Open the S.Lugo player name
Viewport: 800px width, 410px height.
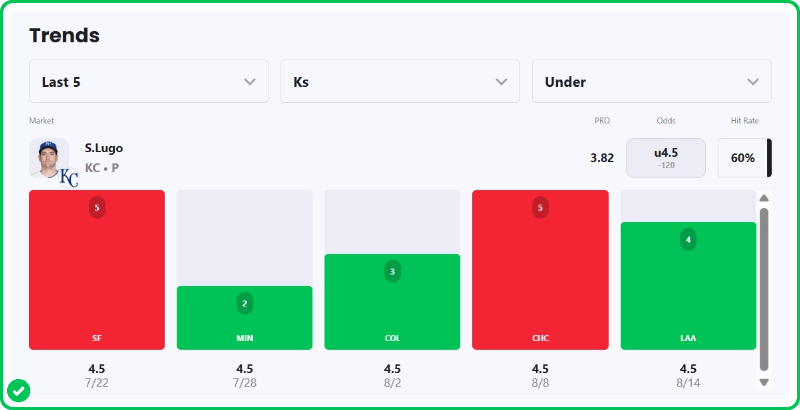(104, 148)
